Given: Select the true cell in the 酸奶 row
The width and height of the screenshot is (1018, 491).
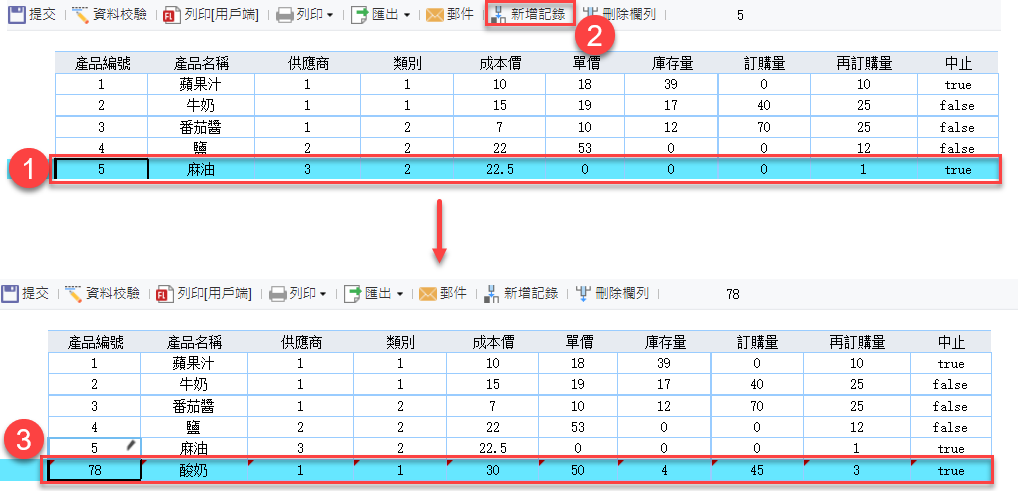Looking at the screenshot, I should 950,471.
